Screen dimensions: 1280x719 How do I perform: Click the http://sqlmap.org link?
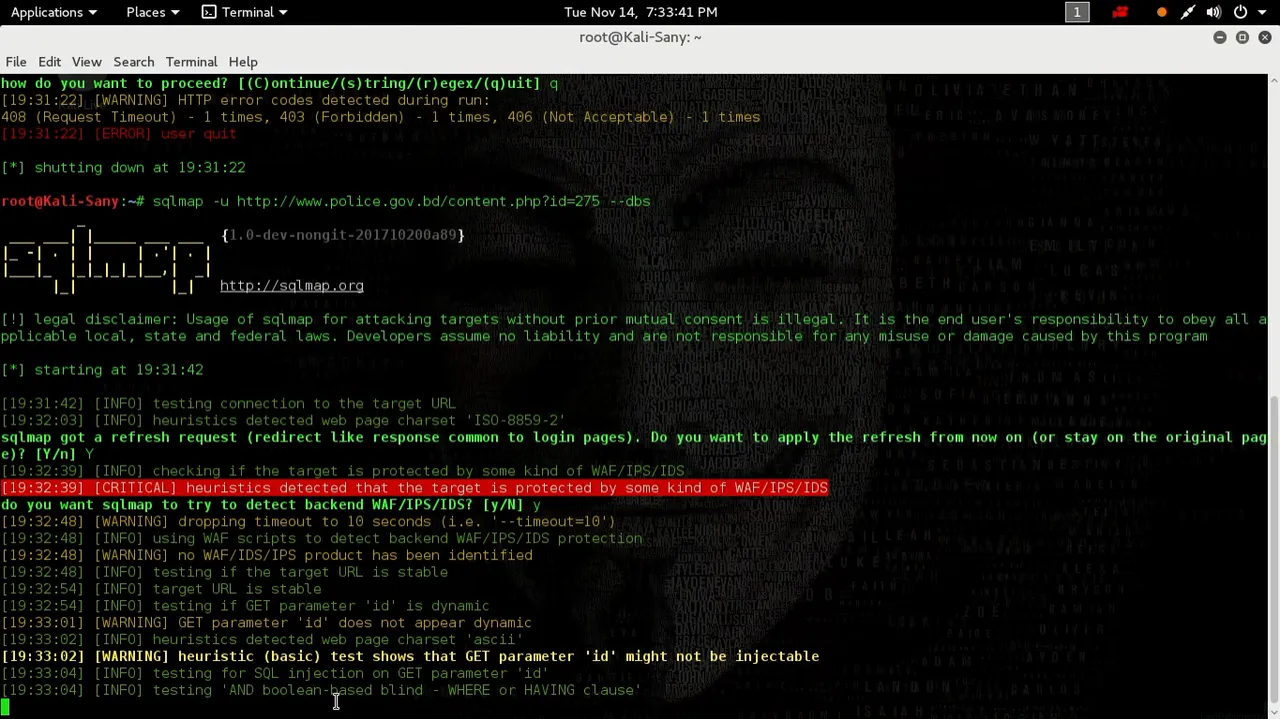291,286
